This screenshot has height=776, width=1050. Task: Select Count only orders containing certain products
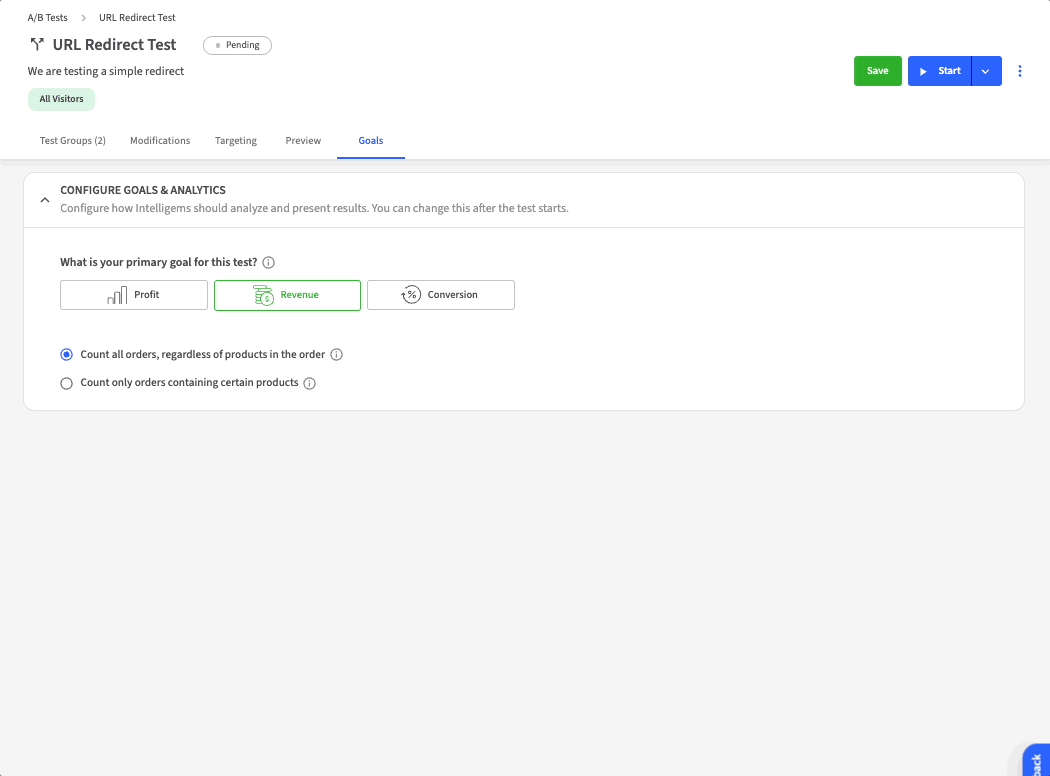[67, 383]
